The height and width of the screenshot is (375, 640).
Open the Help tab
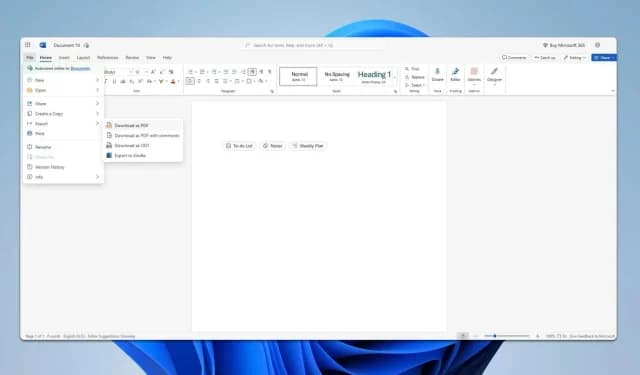pos(167,58)
